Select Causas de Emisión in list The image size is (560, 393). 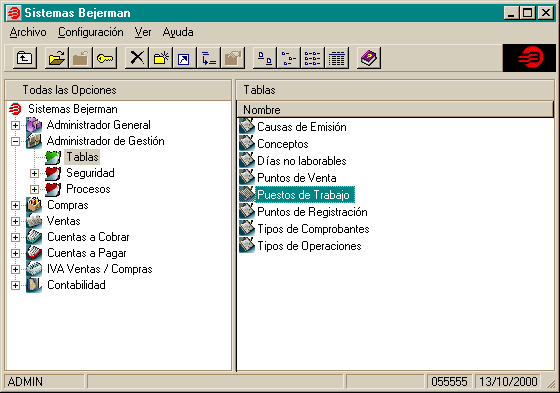pyautogui.click(x=302, y=127)
